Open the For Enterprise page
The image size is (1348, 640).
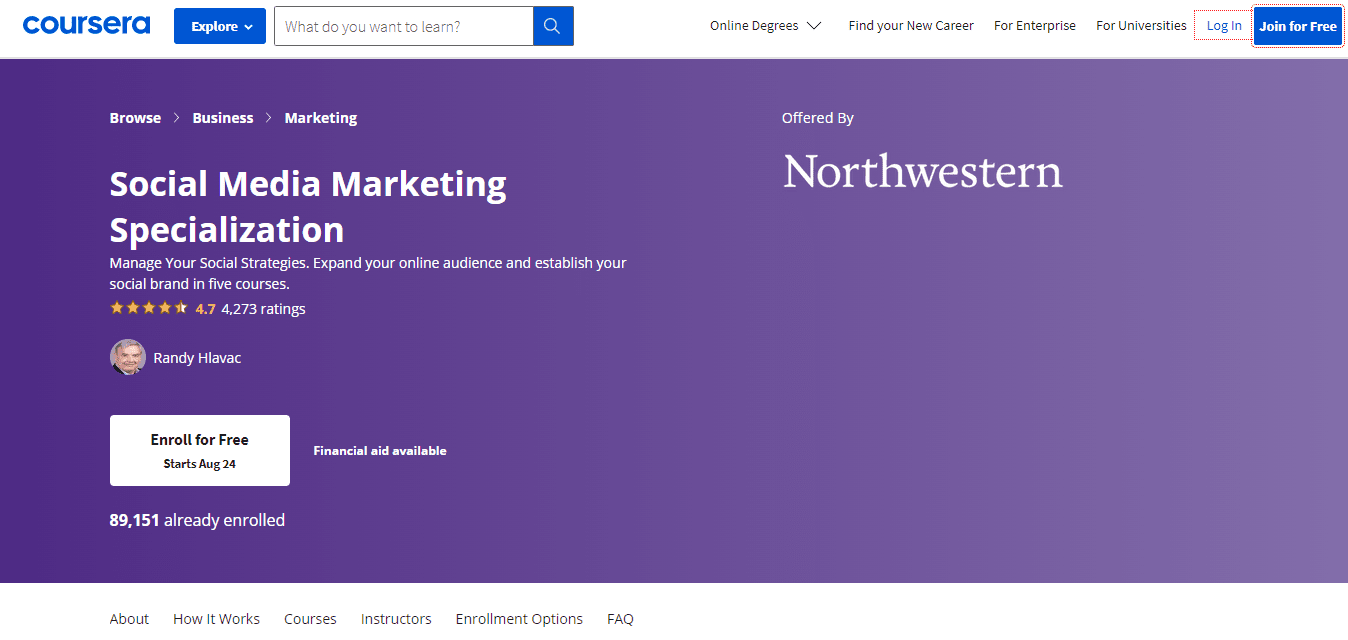tap(1034, 26)
